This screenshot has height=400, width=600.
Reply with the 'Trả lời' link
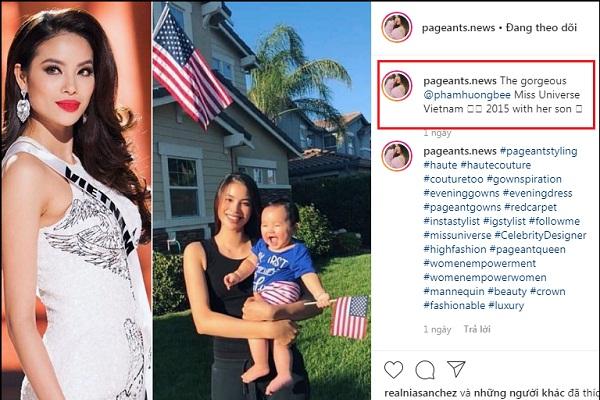(477, 329)
